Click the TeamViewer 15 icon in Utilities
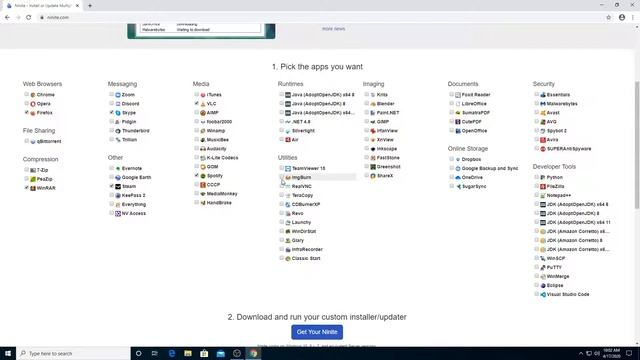Viewport: 640px width, 360px height. (x=288, y=168)
